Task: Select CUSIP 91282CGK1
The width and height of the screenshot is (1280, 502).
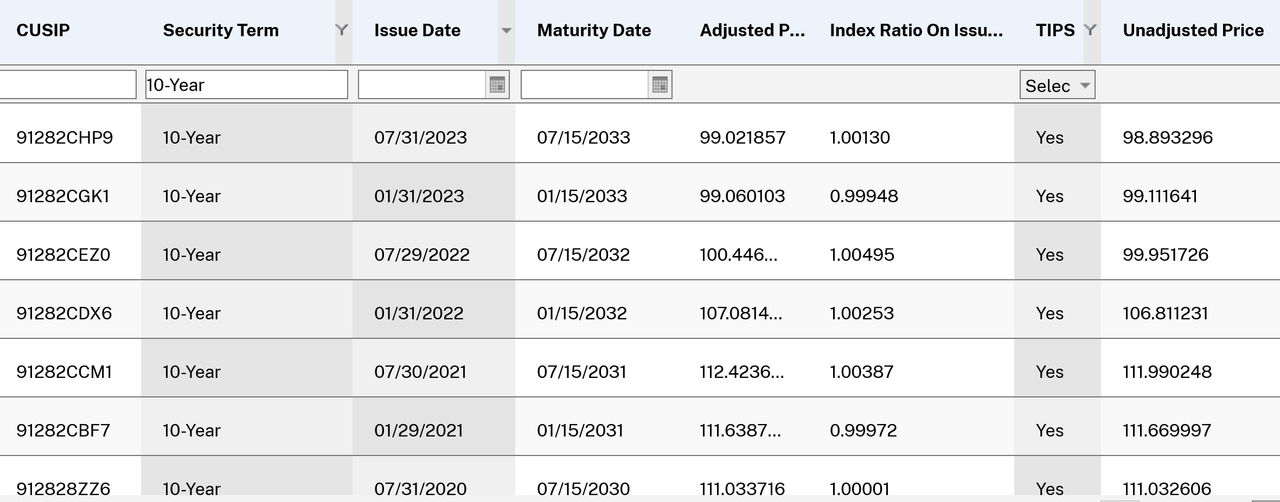Action: point(63,196)
